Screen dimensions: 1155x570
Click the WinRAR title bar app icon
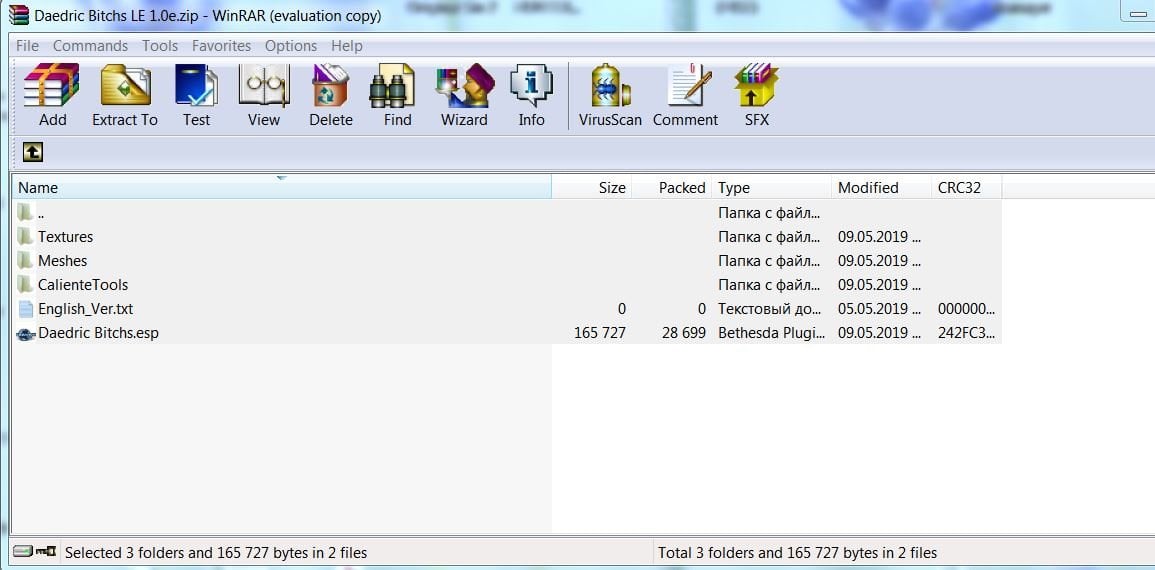click(19, 15)
